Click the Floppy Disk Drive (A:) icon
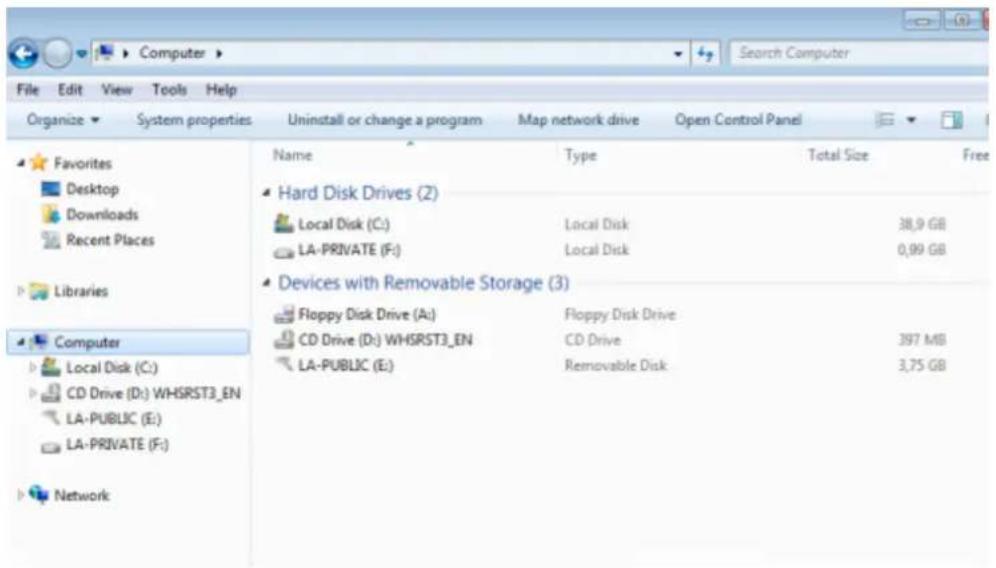Viewport: 996px width, 568px height. click(284, 314)
